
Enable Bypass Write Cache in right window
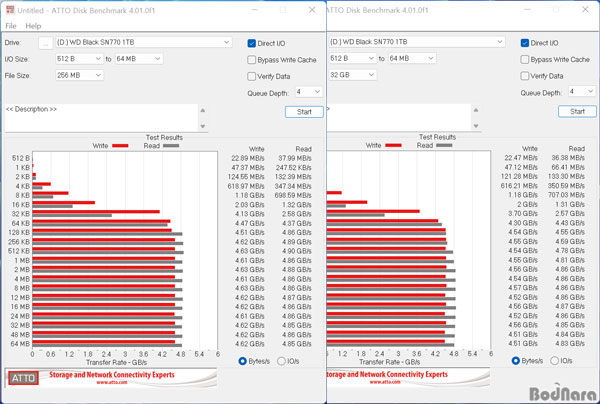pyautogui.click(x=525, y=59)
